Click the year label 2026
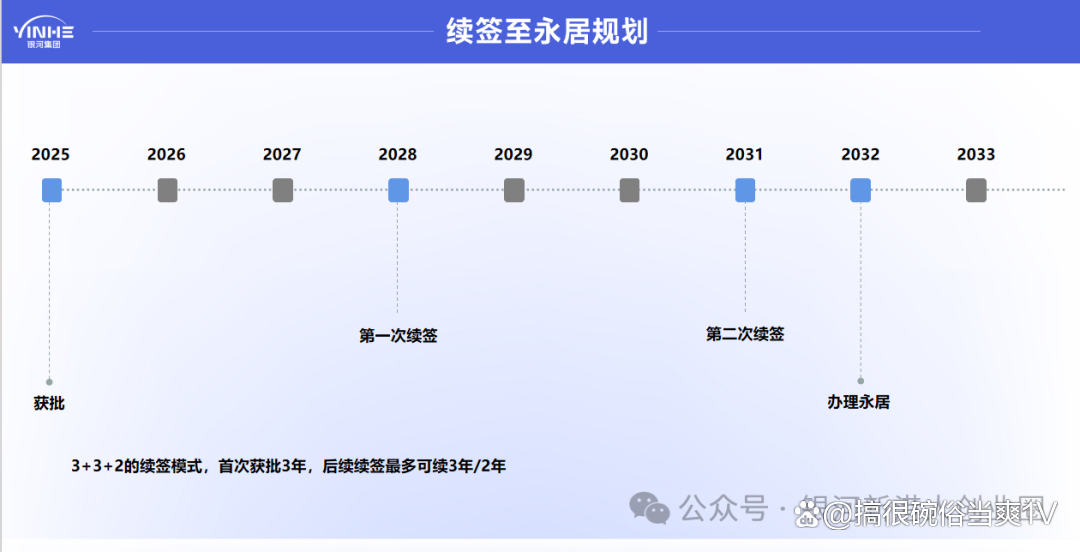This screenshot has height=552, width=1080. click(x=166, y=154)
